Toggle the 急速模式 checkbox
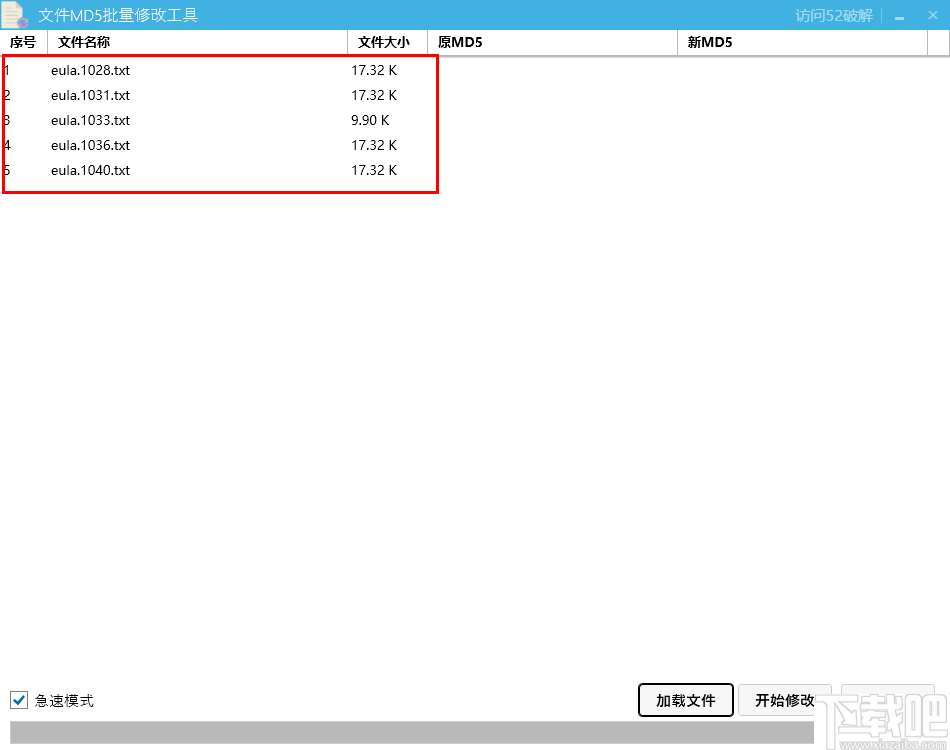Screen dimensions: 950x750 coord(19,700)
